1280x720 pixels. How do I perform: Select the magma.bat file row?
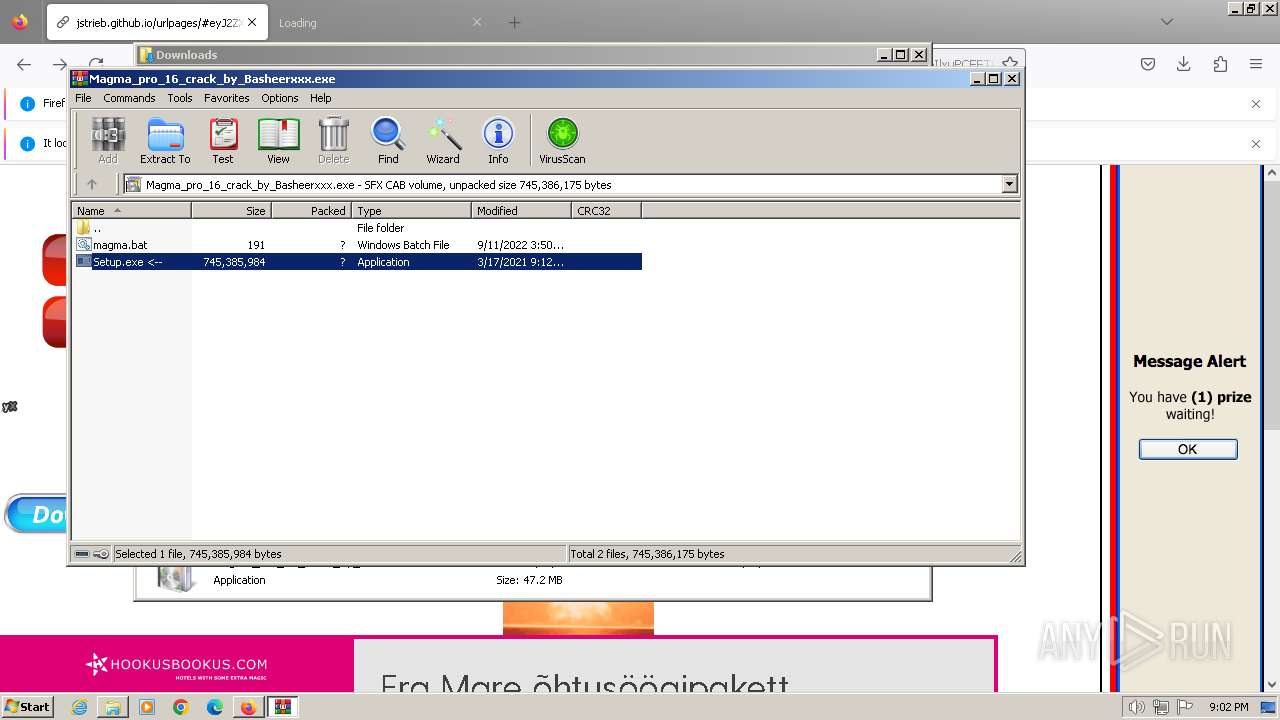pos(357,245)
